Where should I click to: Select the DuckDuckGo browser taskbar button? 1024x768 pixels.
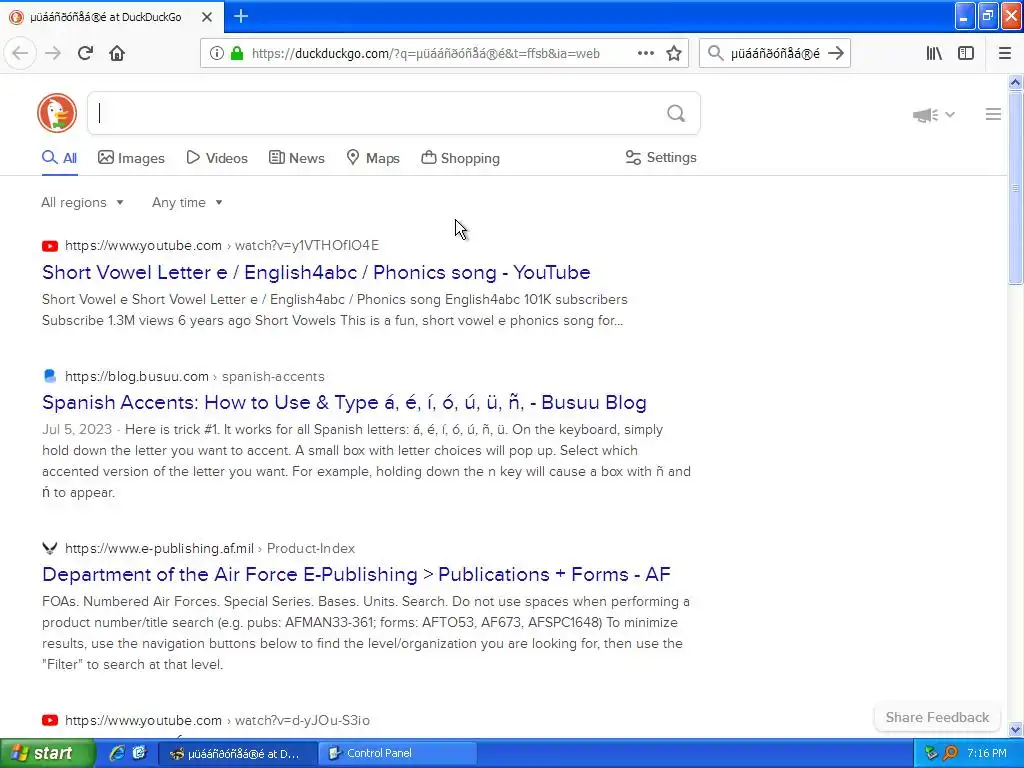[x=238, y=753]
